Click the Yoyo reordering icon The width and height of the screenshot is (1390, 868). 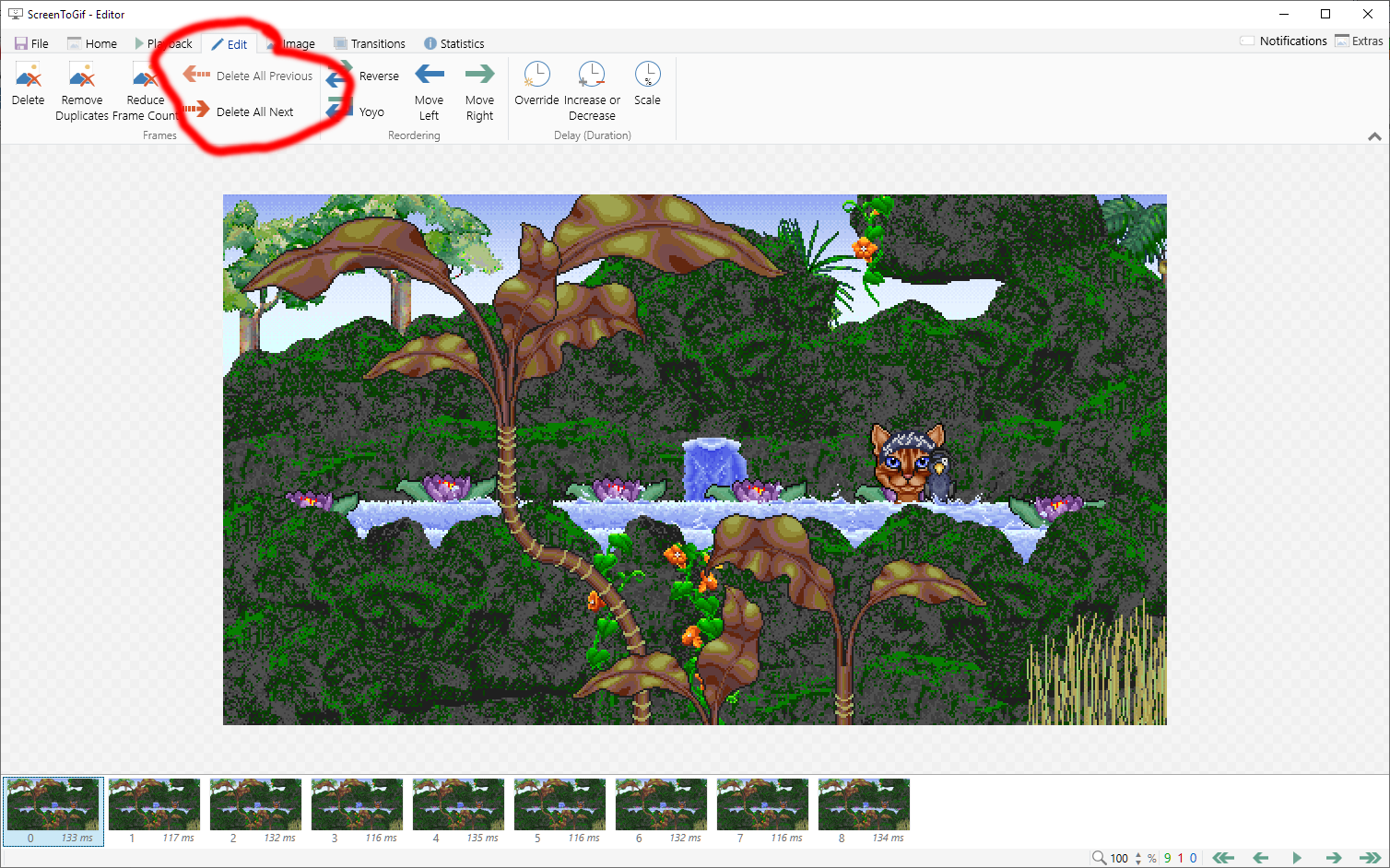coord(339,110)
